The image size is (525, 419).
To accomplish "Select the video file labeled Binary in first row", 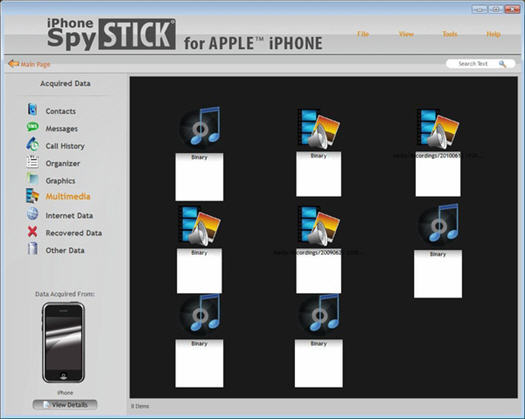I will pos(319,128).
